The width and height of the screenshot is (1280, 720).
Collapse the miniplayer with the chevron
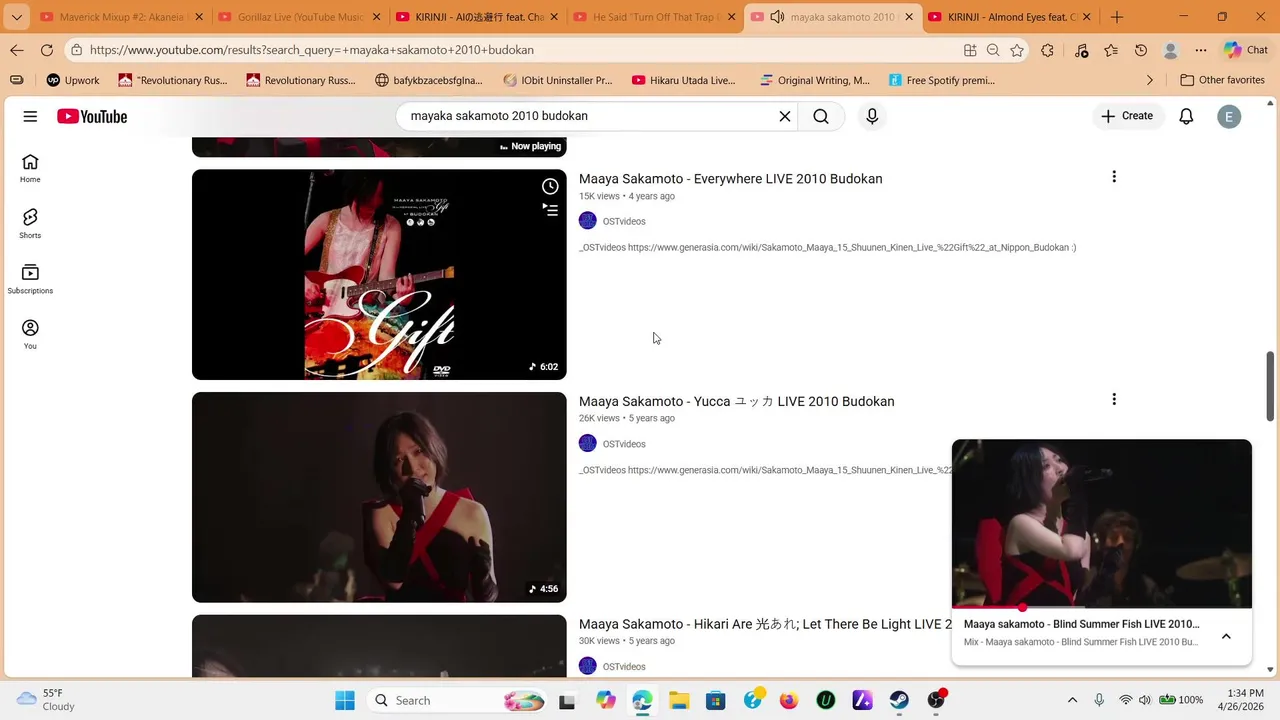(x=1226, y=637)
